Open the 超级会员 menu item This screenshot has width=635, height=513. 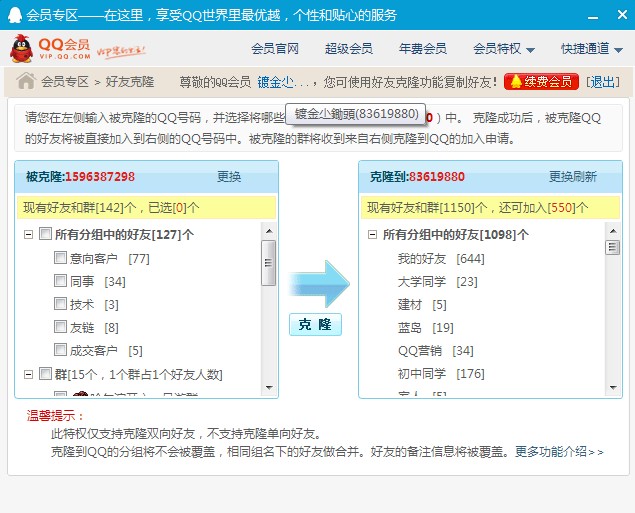(x=348, y=49)
